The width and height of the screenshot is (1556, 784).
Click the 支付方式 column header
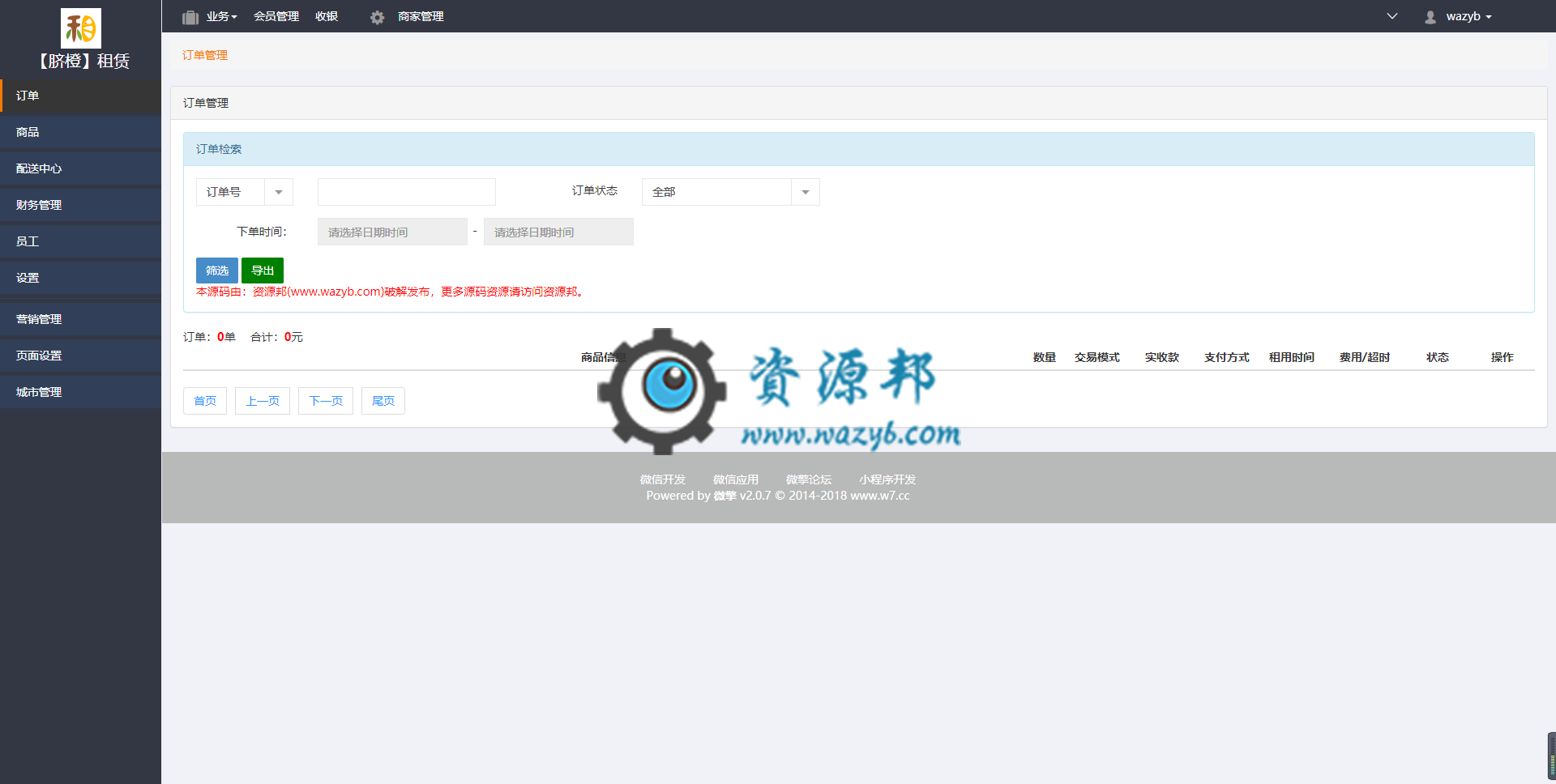[1227, 357]
